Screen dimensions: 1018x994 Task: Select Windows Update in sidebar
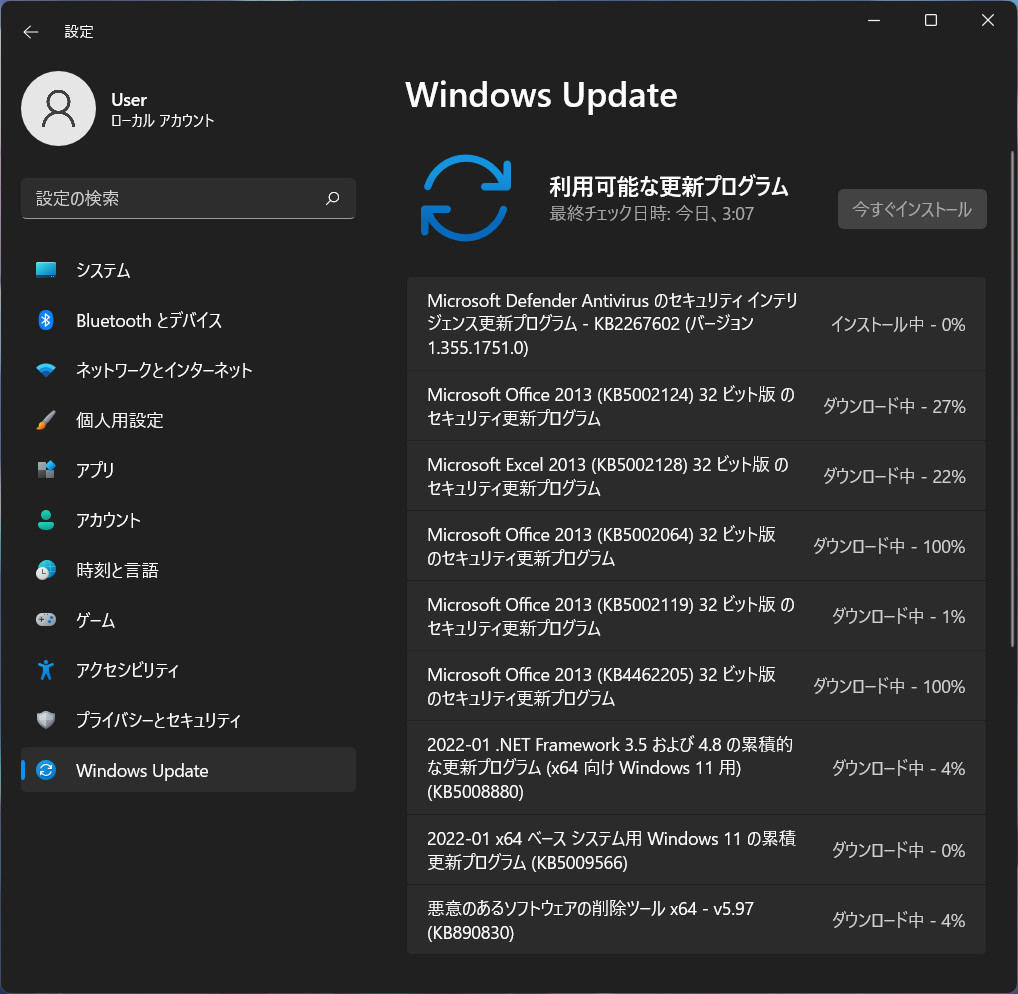pos(188,770)
